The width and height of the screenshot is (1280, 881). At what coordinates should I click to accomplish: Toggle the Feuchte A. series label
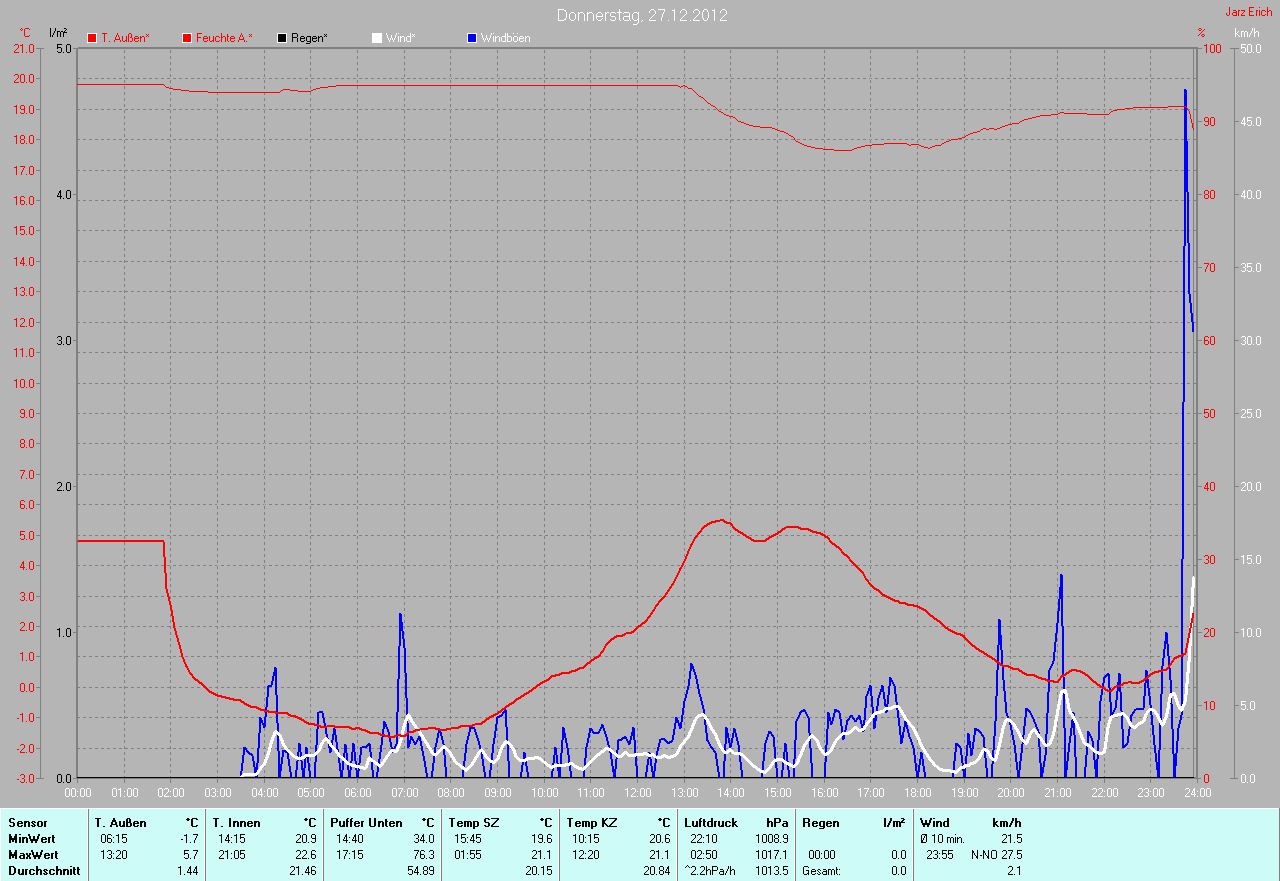[x=224, y=38]
